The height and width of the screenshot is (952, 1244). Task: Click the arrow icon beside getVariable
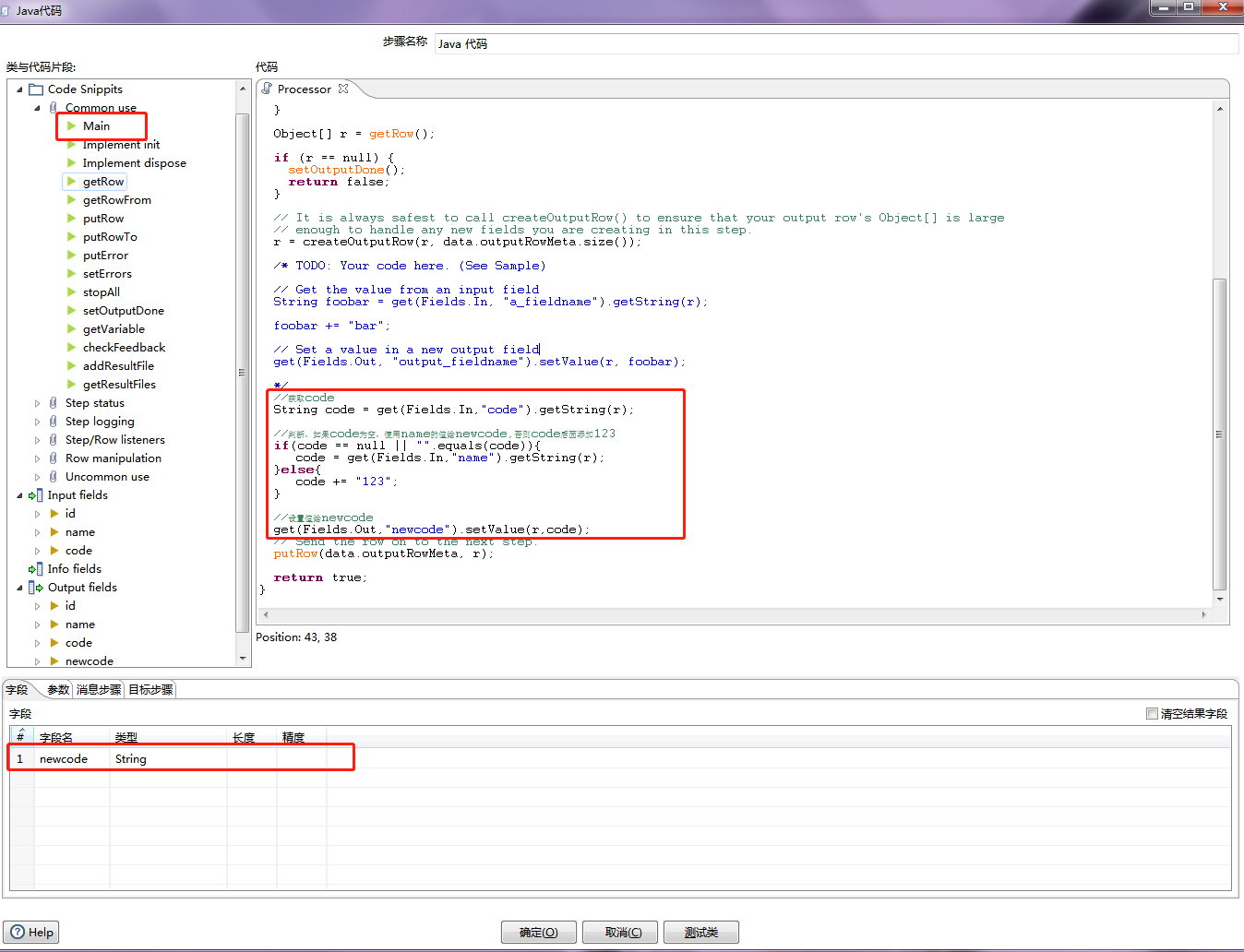click(x=72, y=329)
